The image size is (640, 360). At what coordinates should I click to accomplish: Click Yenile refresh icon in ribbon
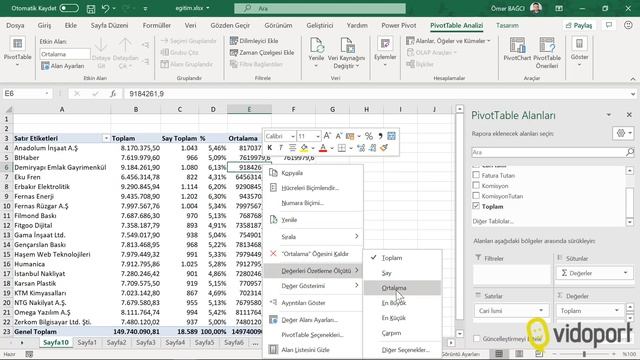click(316, 45)
